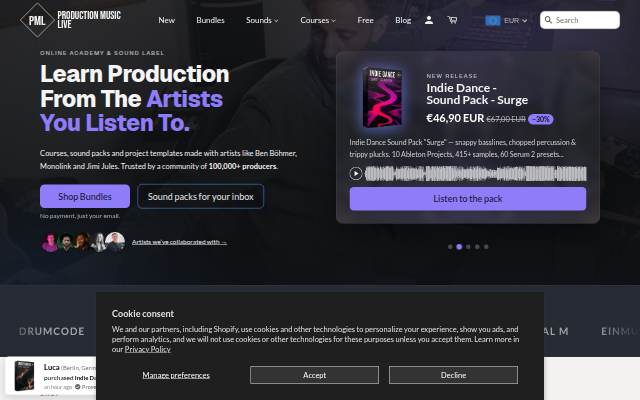
Task: Open the shopping cart icon
Action: pos(452,20)
